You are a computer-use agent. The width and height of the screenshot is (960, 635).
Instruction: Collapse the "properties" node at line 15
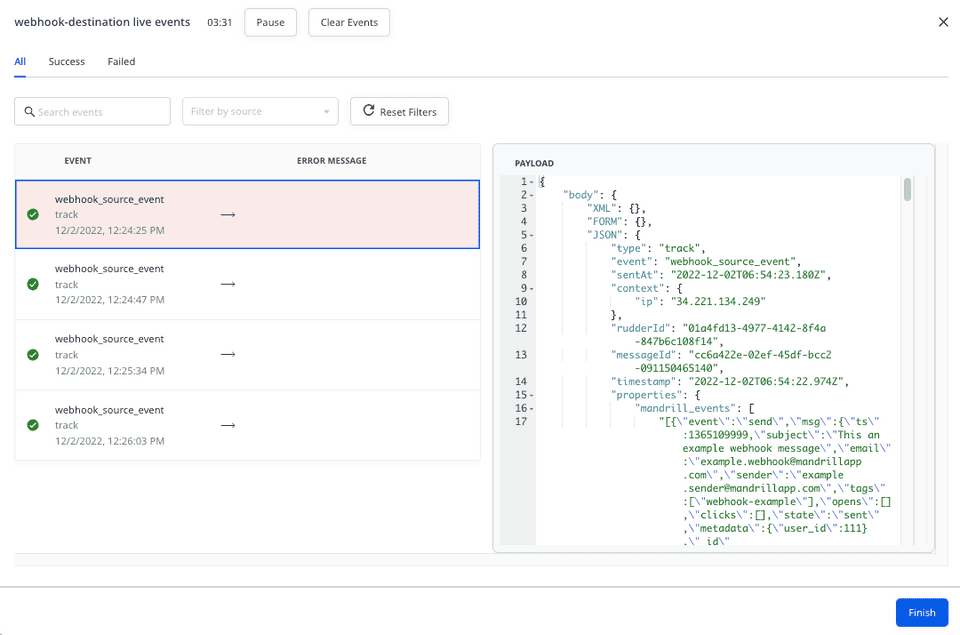(531, 395)
